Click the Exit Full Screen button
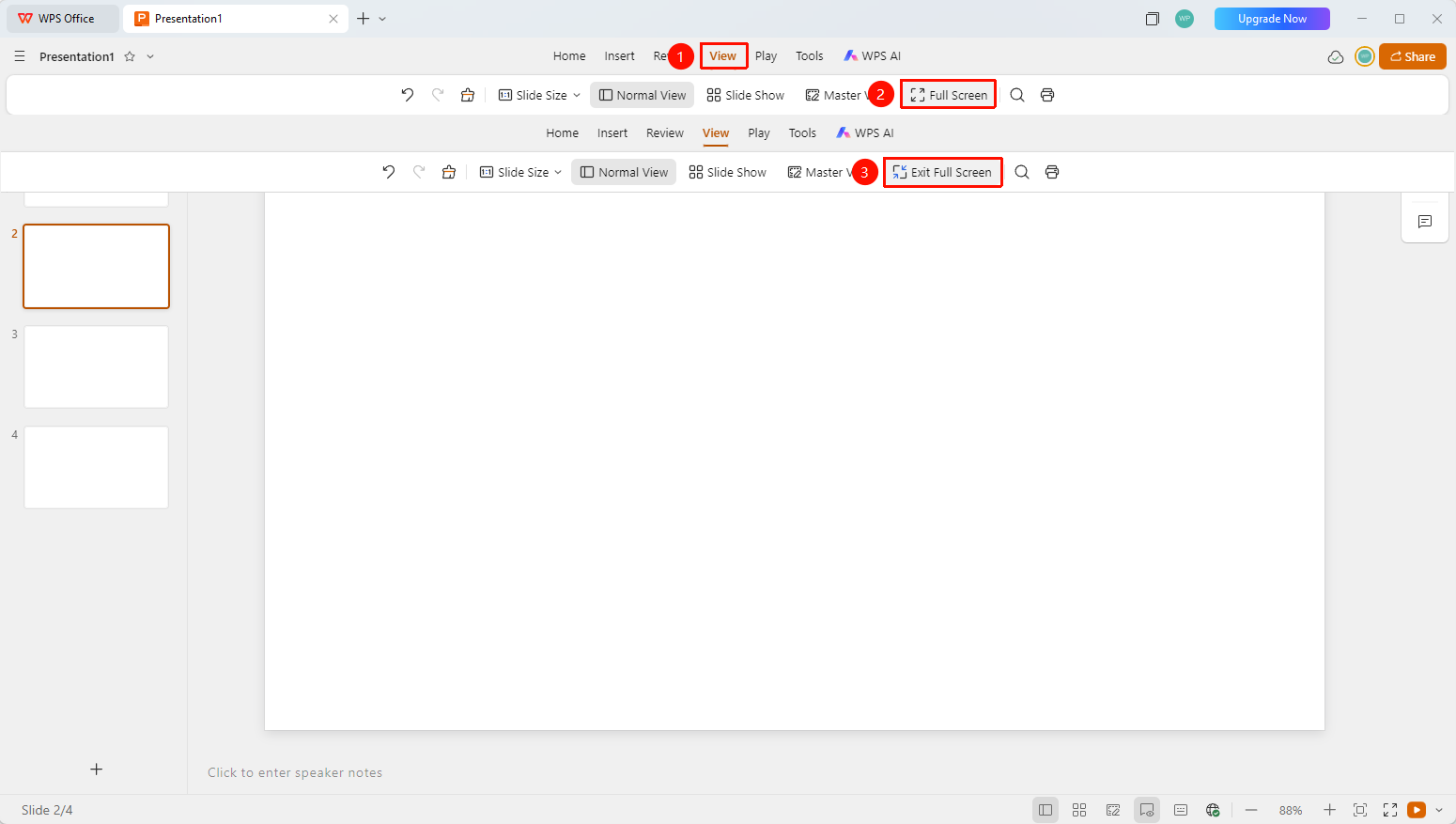The height and width of the screenshot is (824, 1456). pos(942,172)
